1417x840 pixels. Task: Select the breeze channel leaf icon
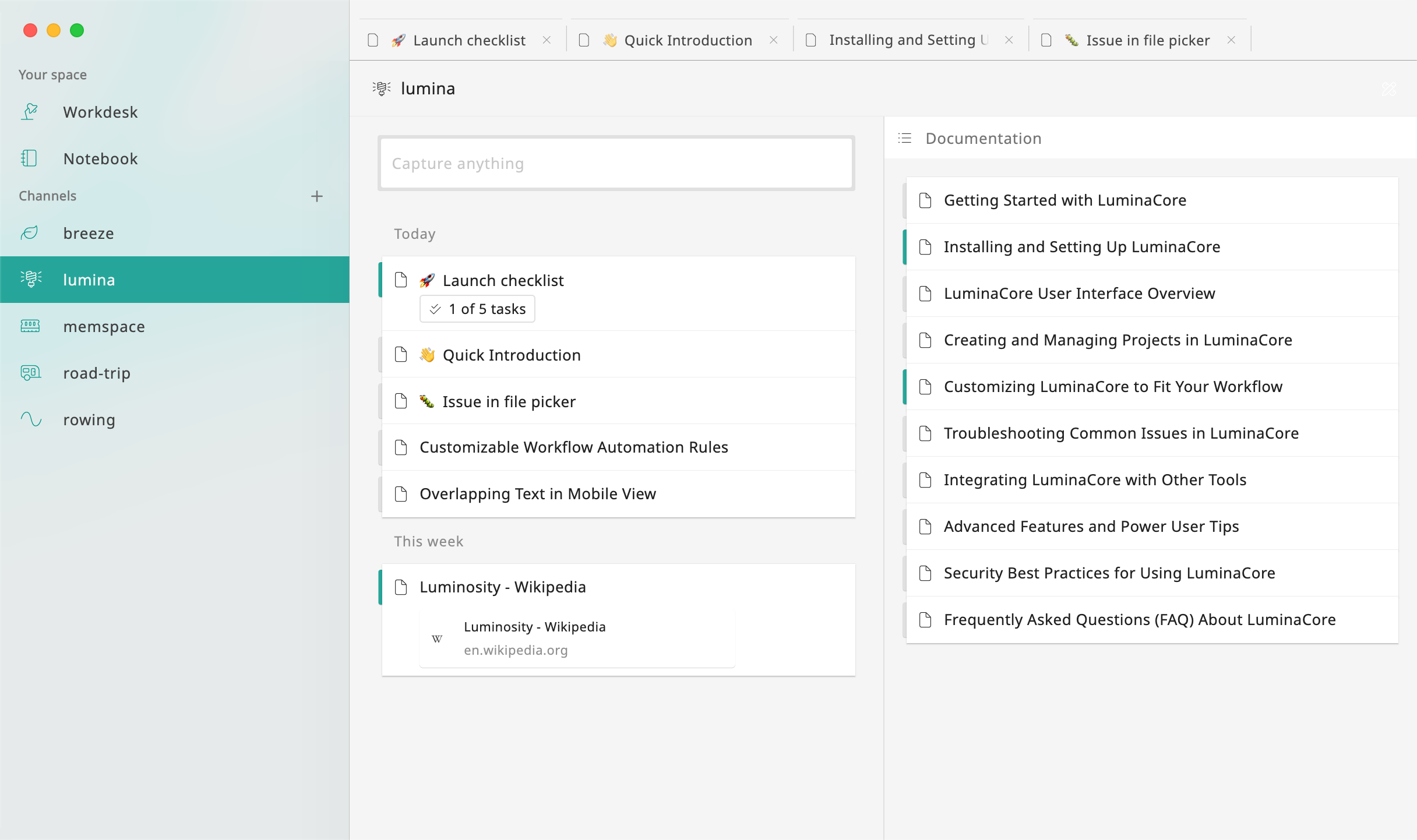click(x=30, y=233)
